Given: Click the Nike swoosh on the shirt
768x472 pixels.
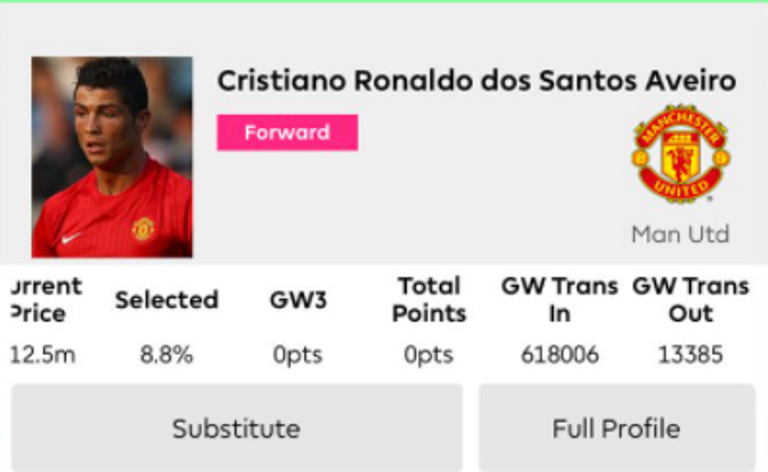Looking at the screenshot, I should [x=69, y=238].
